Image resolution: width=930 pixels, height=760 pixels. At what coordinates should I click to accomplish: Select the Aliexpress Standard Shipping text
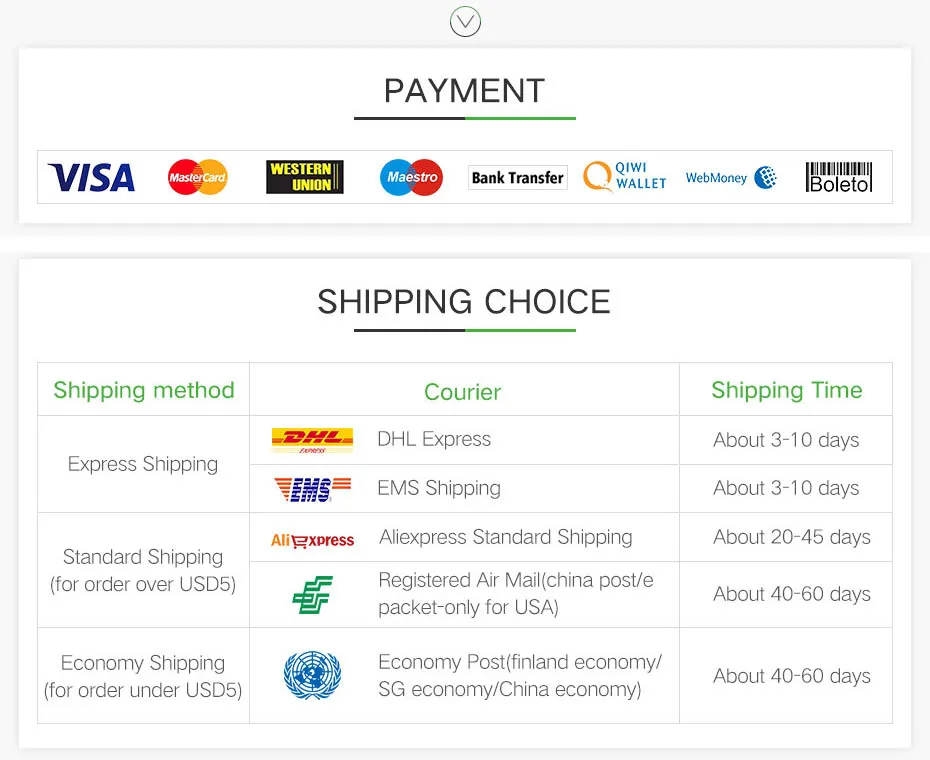505,537
